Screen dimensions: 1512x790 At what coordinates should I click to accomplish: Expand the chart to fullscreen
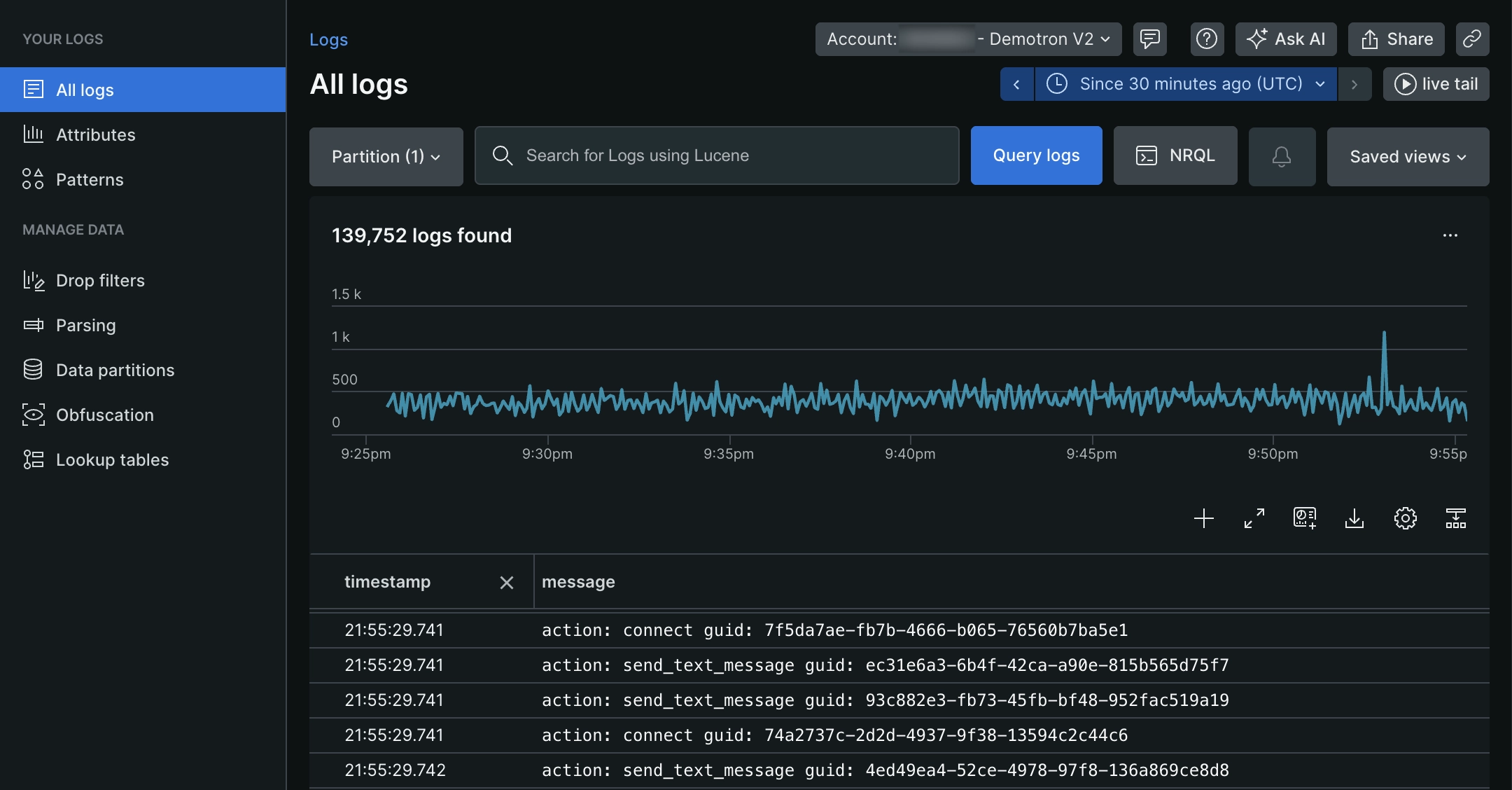(1254, 518)
